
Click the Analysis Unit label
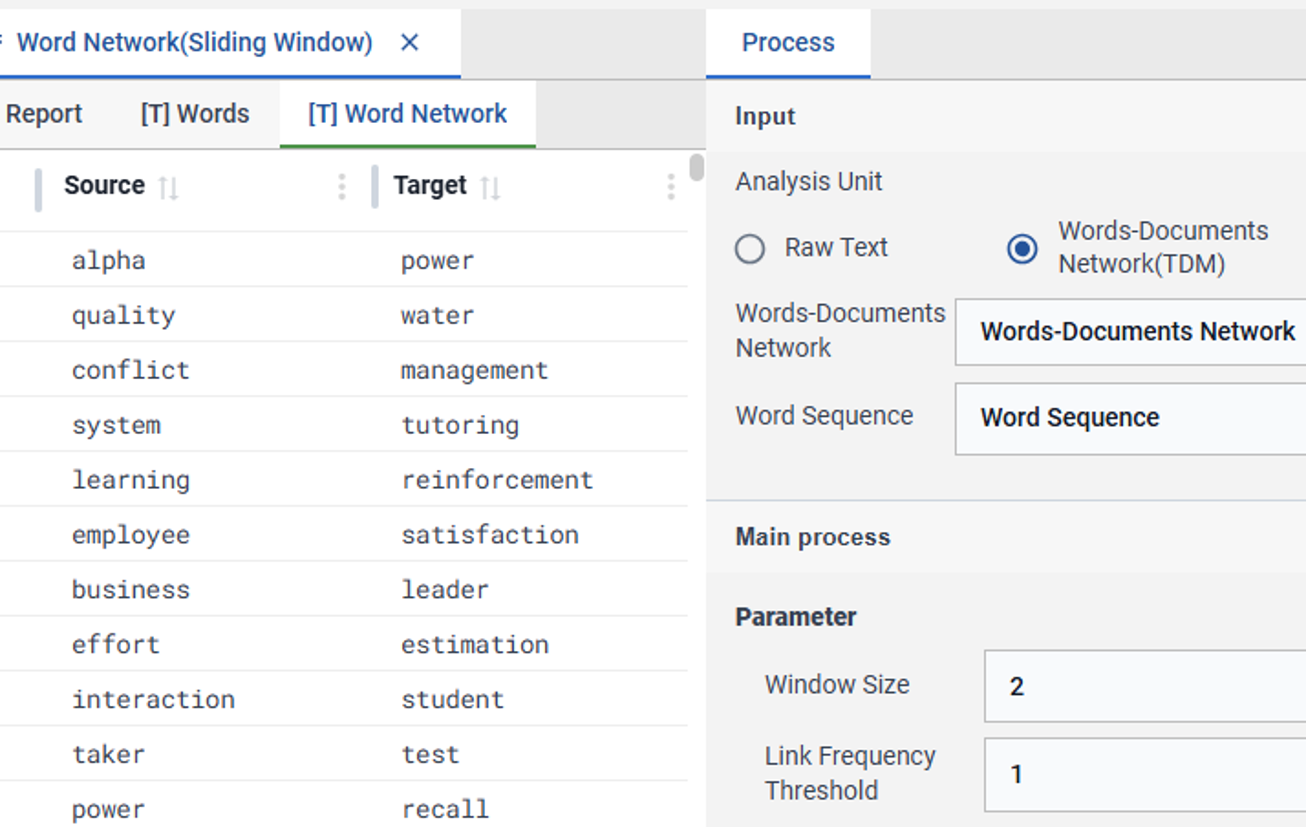point(809,182)
